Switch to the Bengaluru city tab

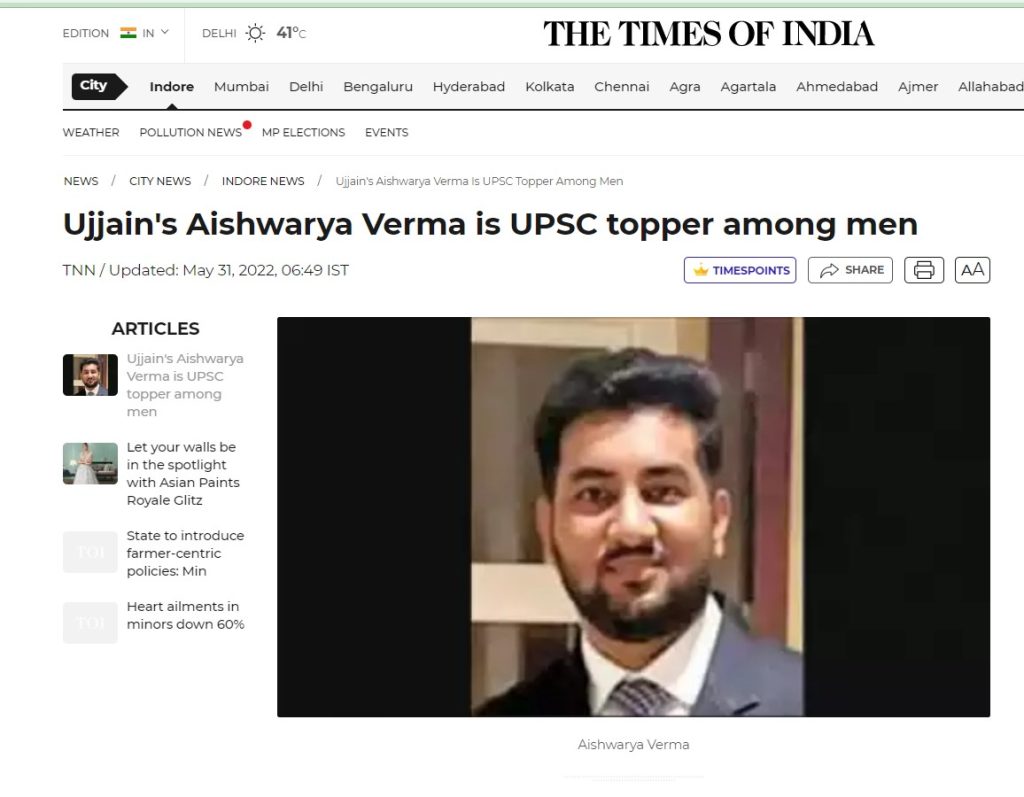pyautogui.click(x=377, y=86)
